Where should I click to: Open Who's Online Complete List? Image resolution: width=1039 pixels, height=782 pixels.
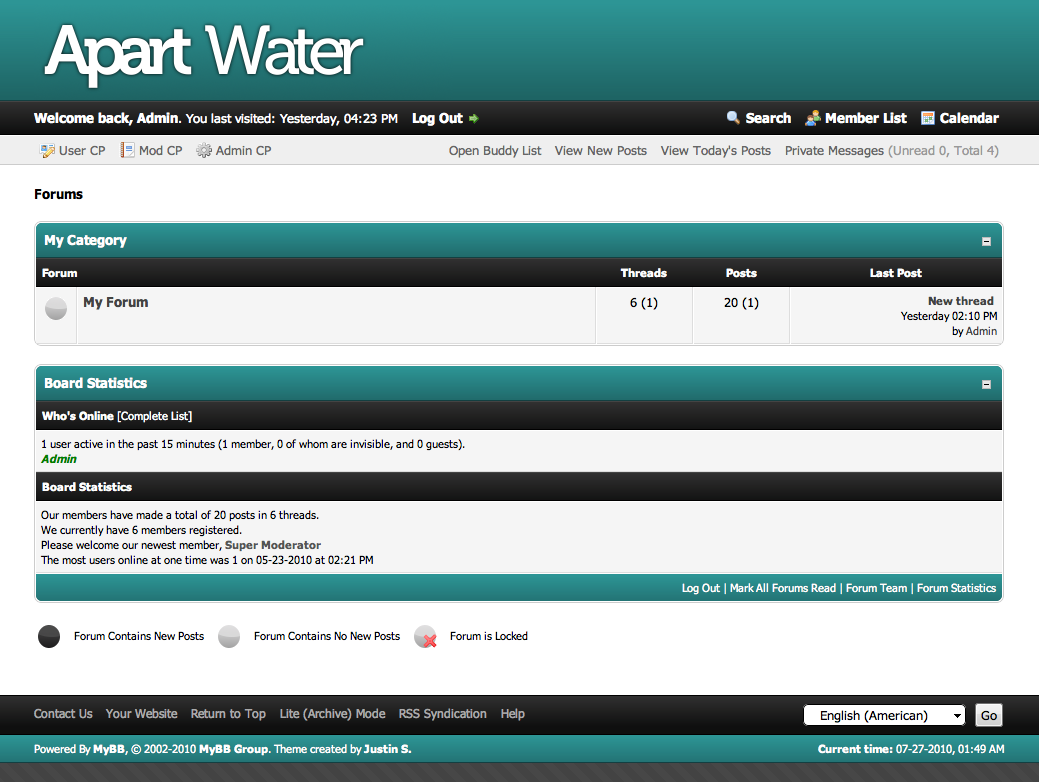click(154, 416)
